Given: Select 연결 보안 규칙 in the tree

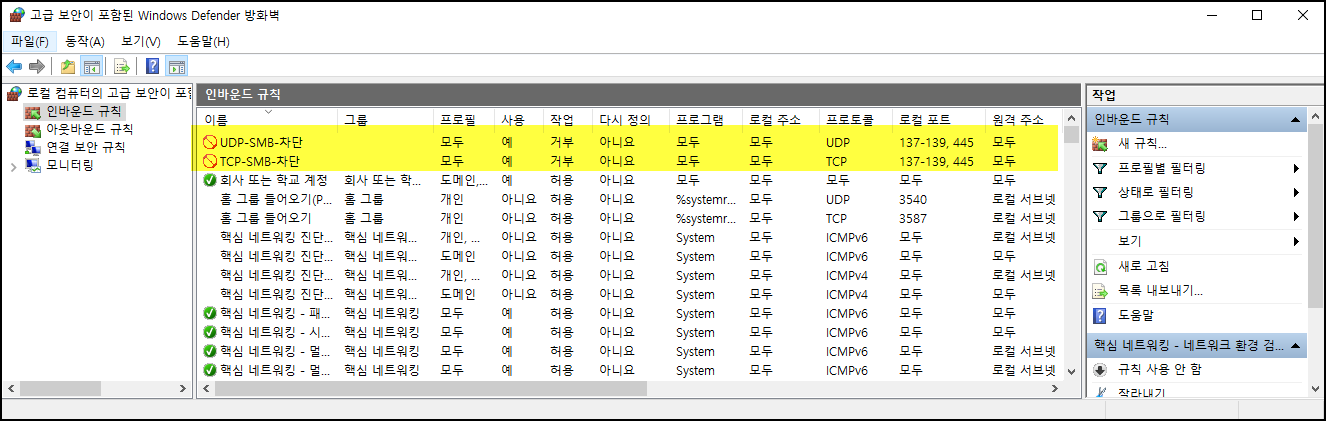Looking at the screenshot, I should pyautogui.click(x=85, y=147).
